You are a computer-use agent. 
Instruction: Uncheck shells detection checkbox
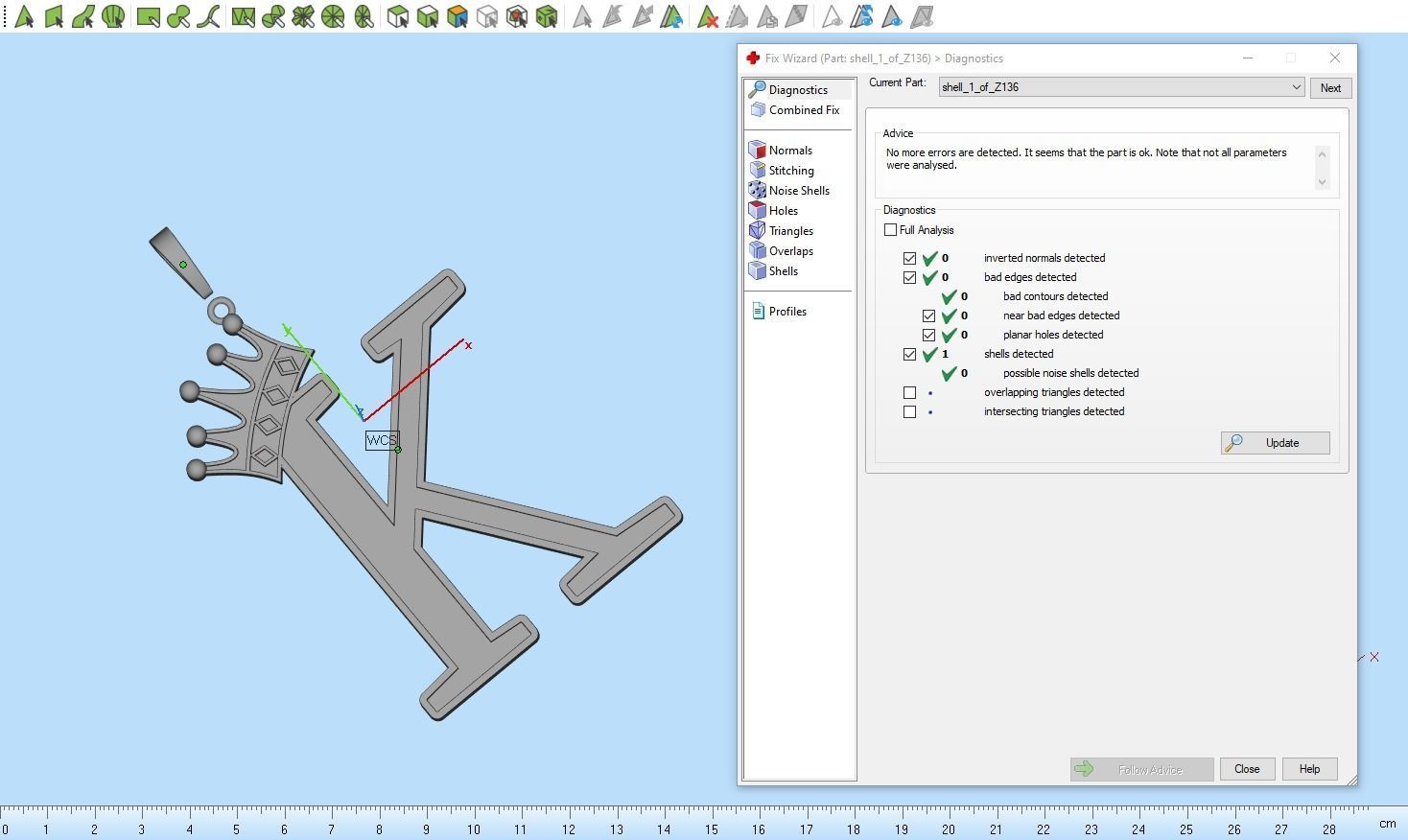[x=910, y=355]
